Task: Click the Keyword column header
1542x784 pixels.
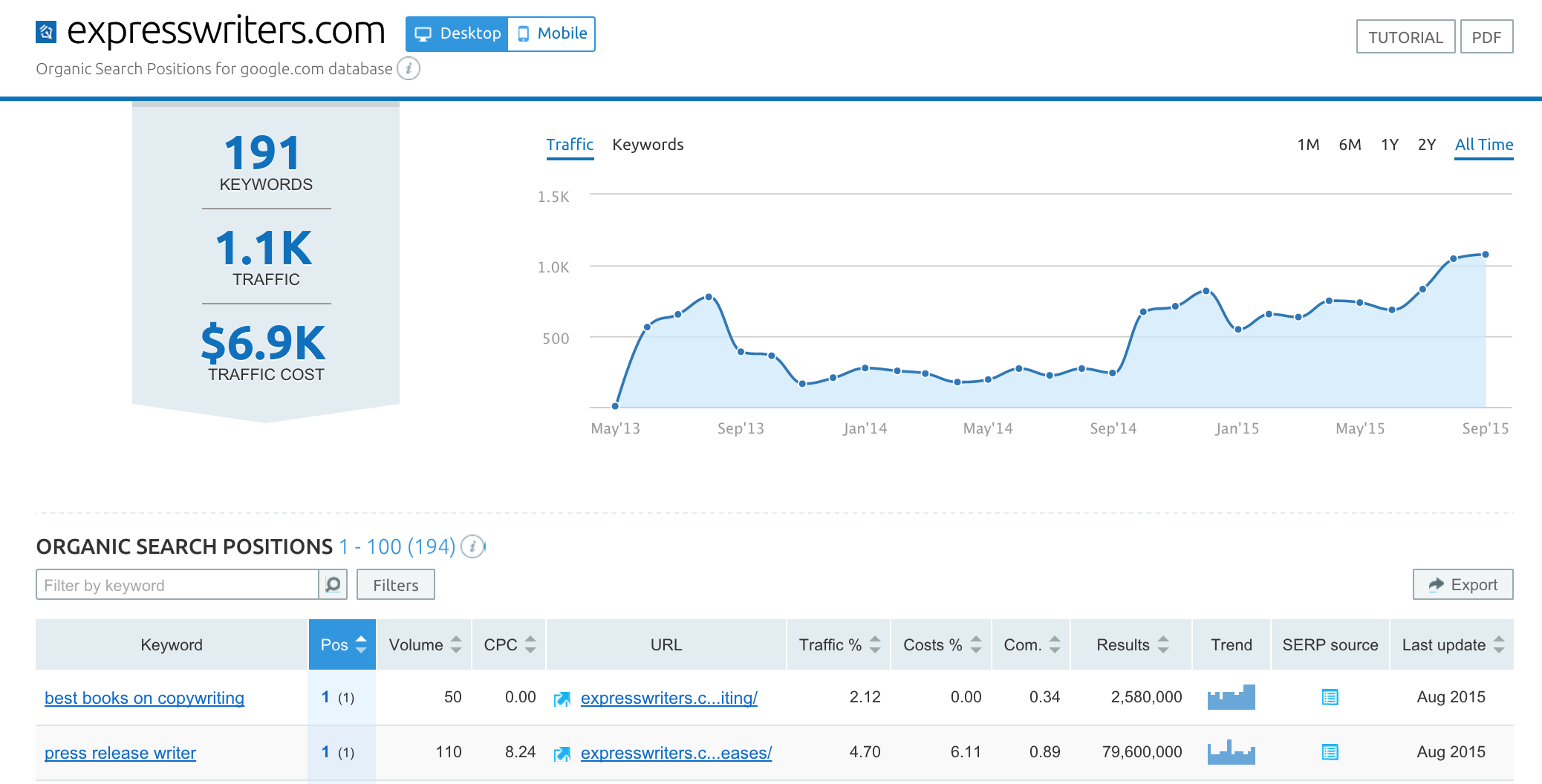Action: click(172, 644)
